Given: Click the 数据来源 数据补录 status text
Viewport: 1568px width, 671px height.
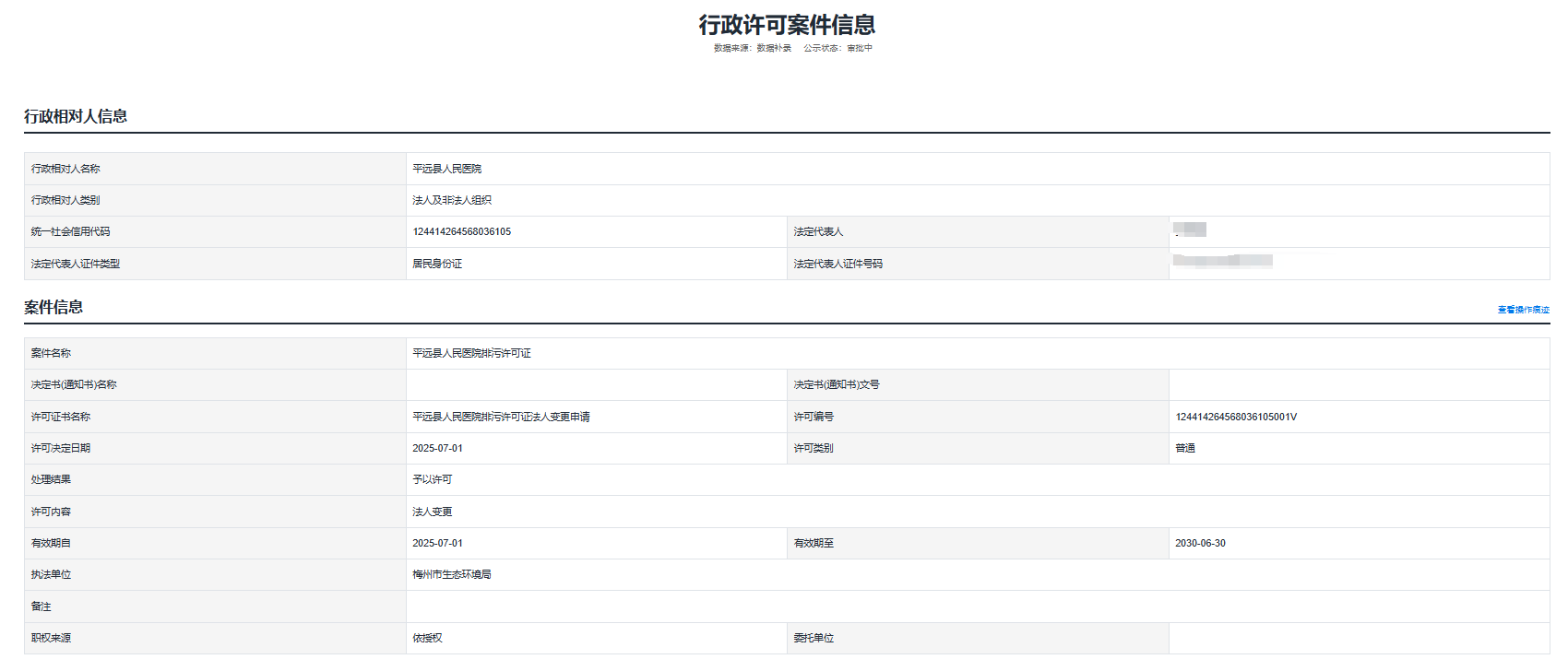Looking at the screenshot, I should point(752,48).
